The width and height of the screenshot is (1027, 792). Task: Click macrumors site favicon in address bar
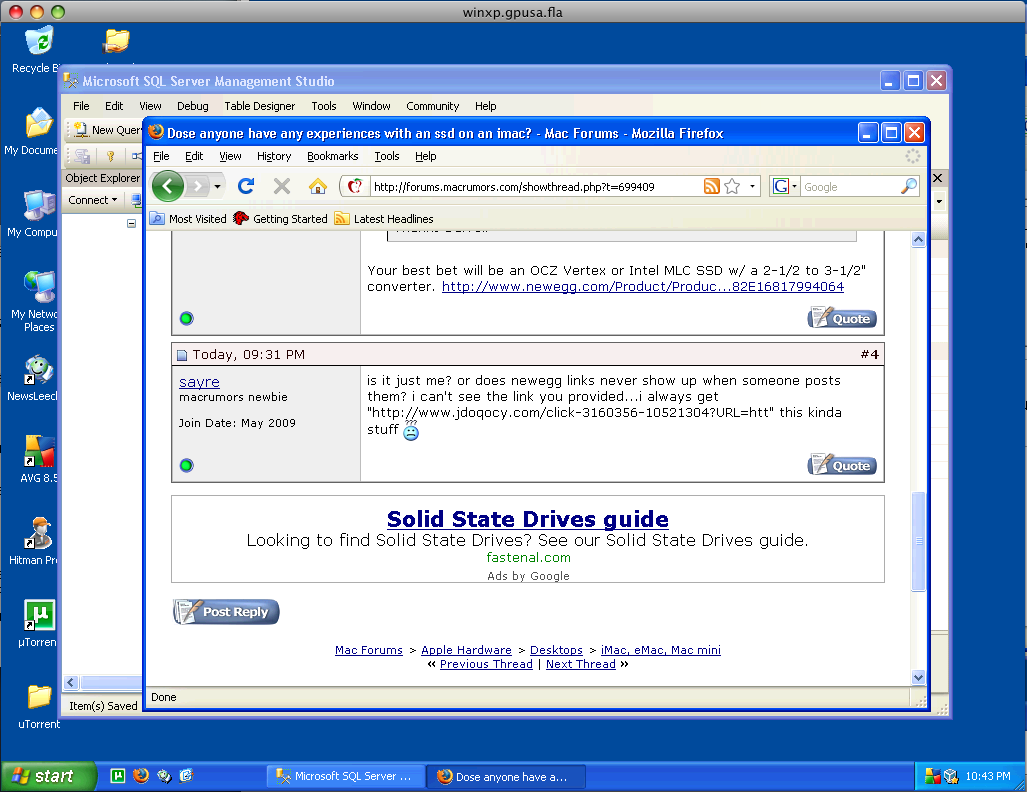point(354,187)
